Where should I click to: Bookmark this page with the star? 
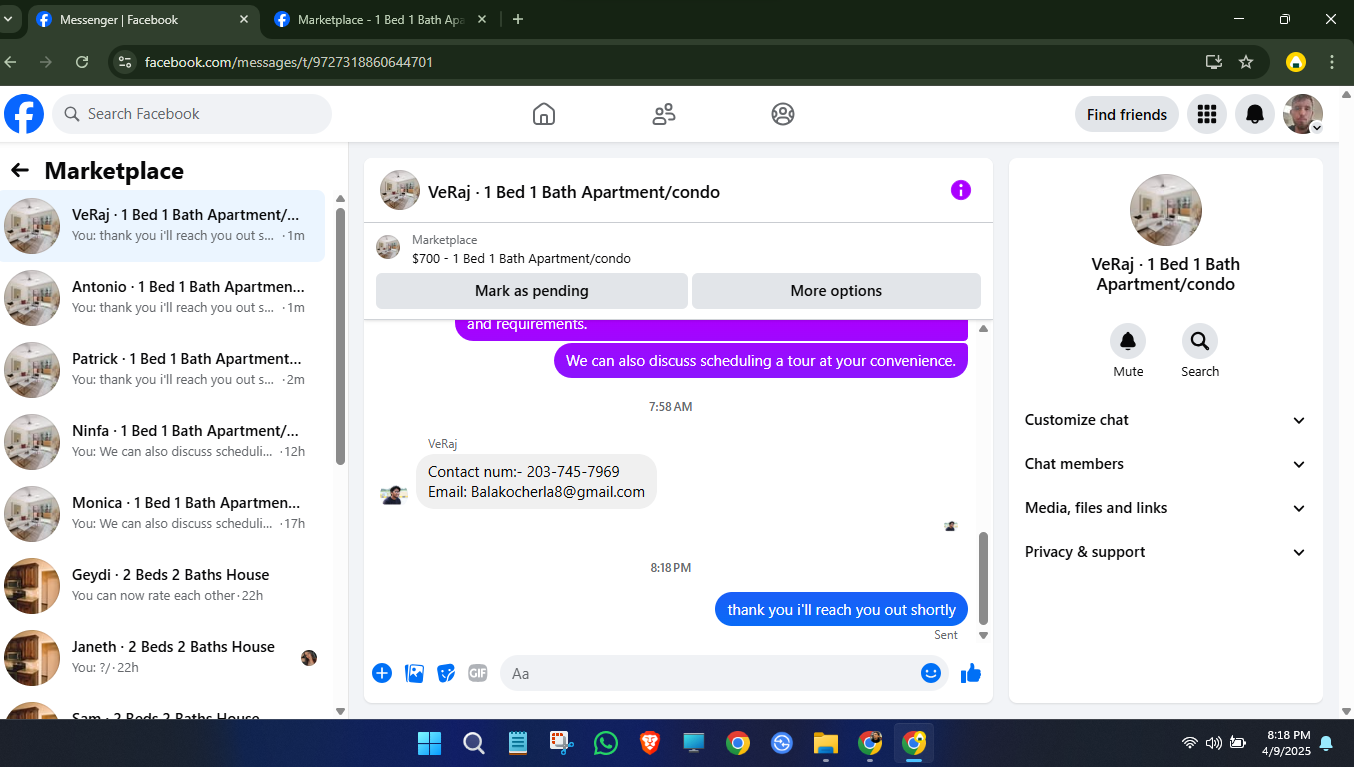[x=1246, y=62]
